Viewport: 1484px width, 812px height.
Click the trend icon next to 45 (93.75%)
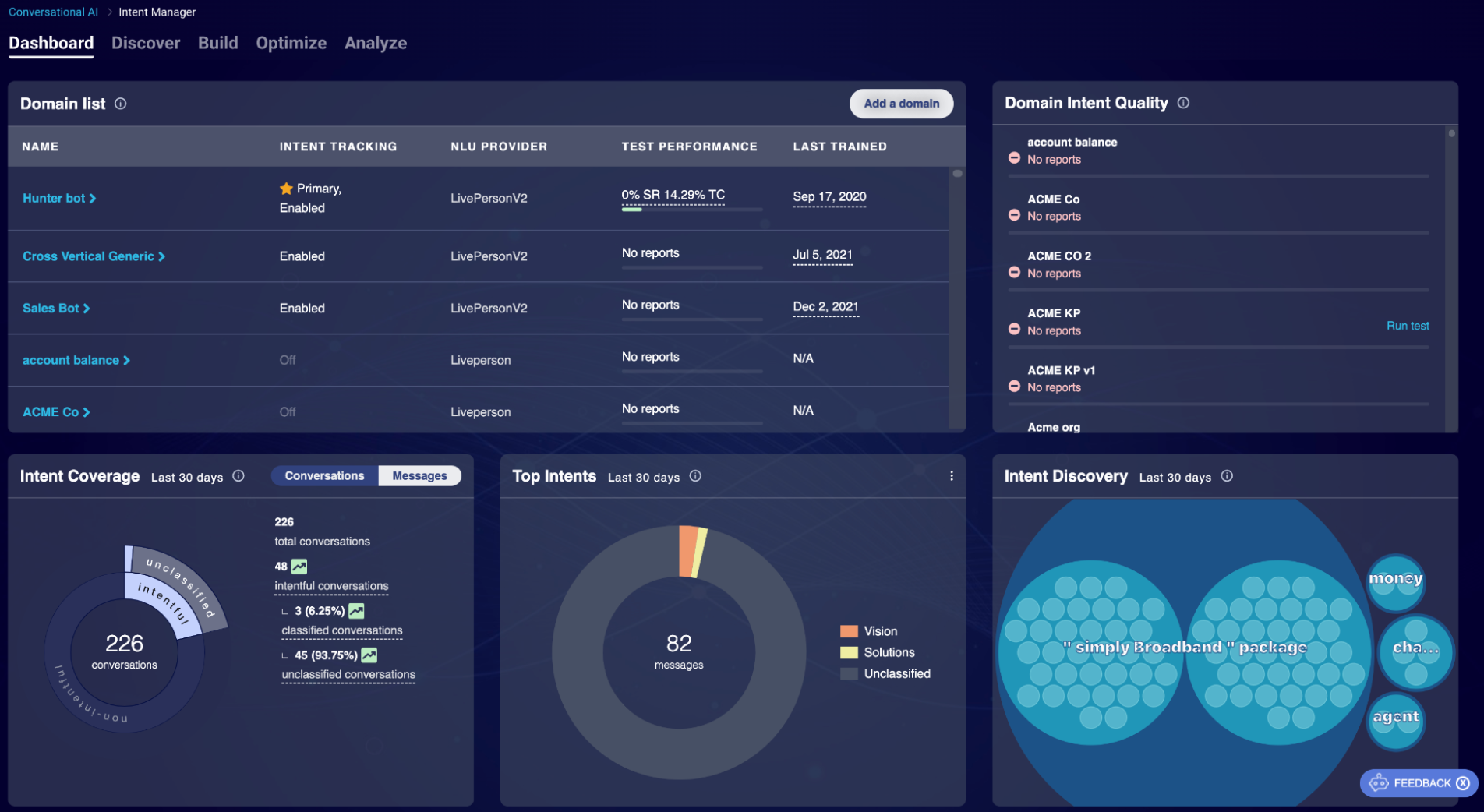pos(369,655)
